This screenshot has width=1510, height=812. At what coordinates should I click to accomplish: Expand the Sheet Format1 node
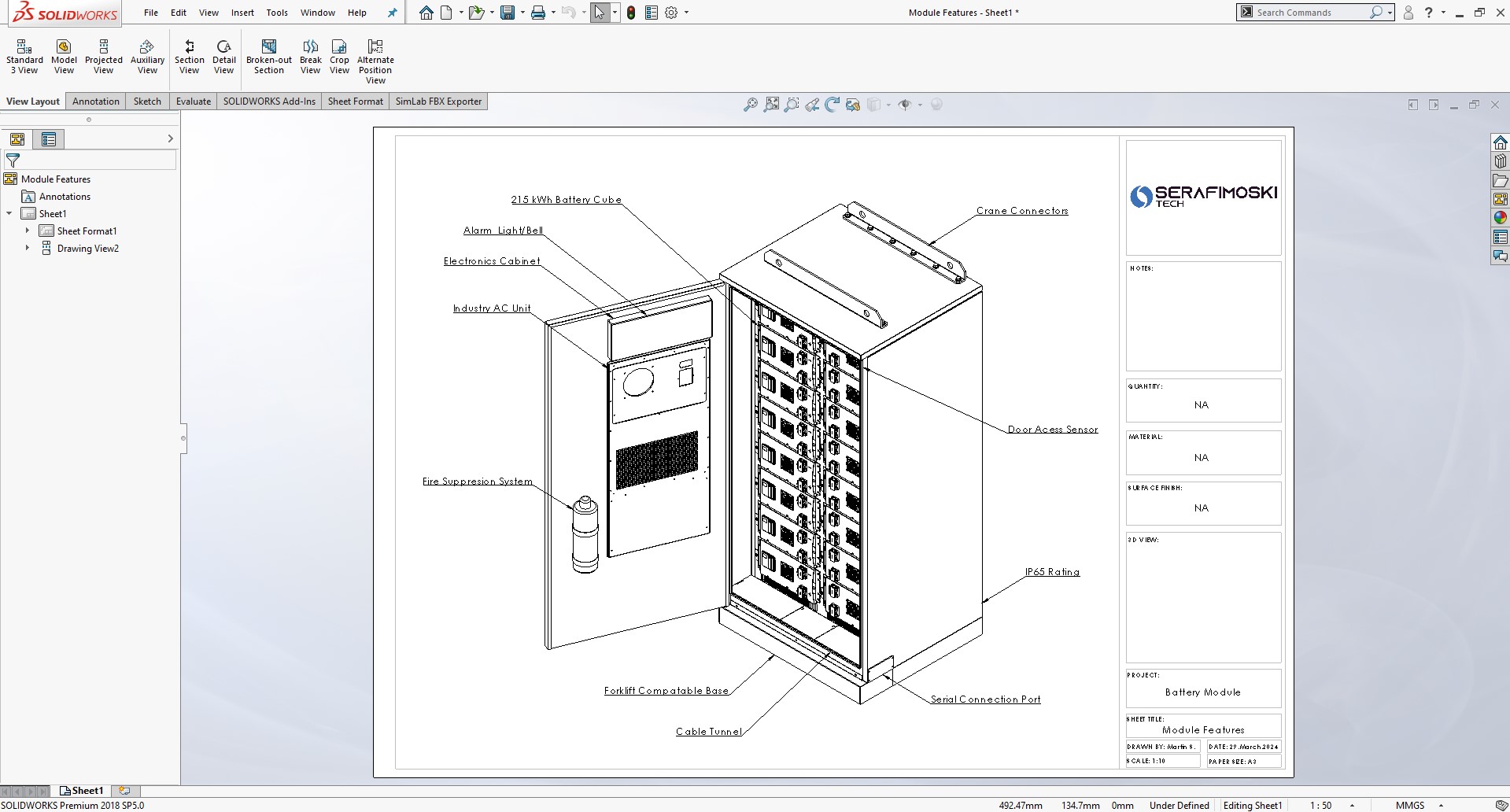tap(28, 231)
